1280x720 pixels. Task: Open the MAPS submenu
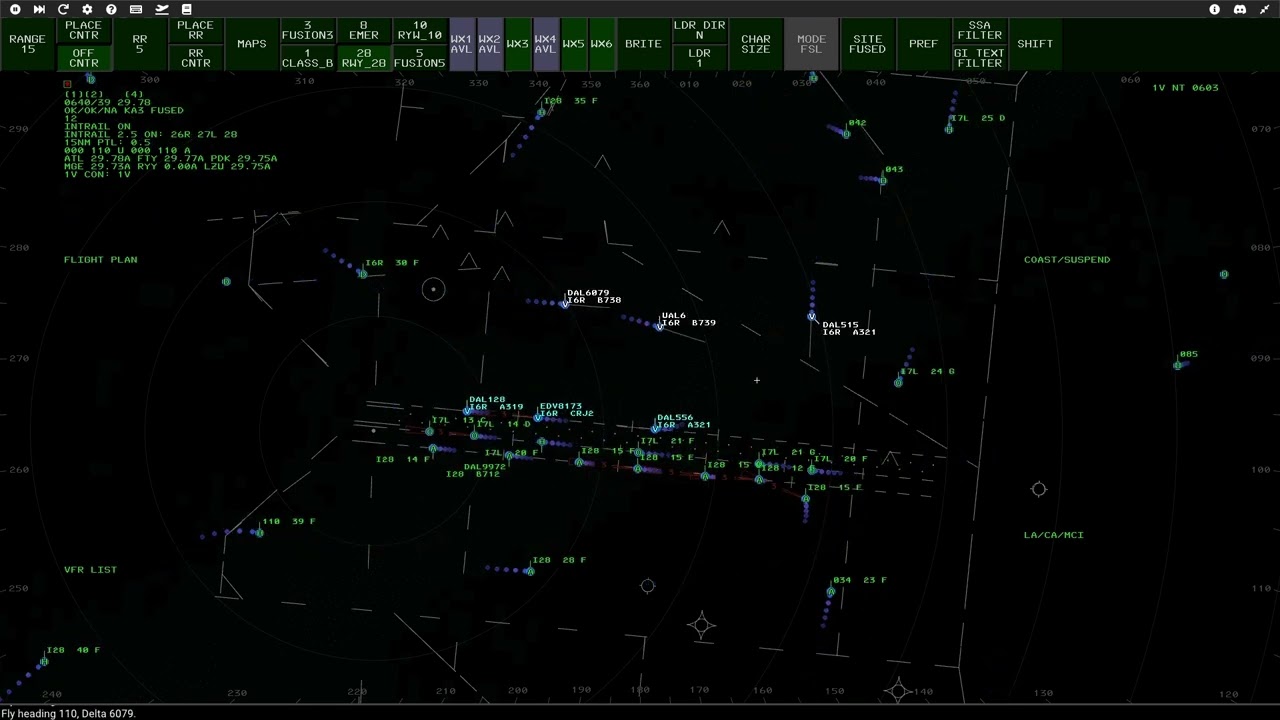(x=252, y=44)
